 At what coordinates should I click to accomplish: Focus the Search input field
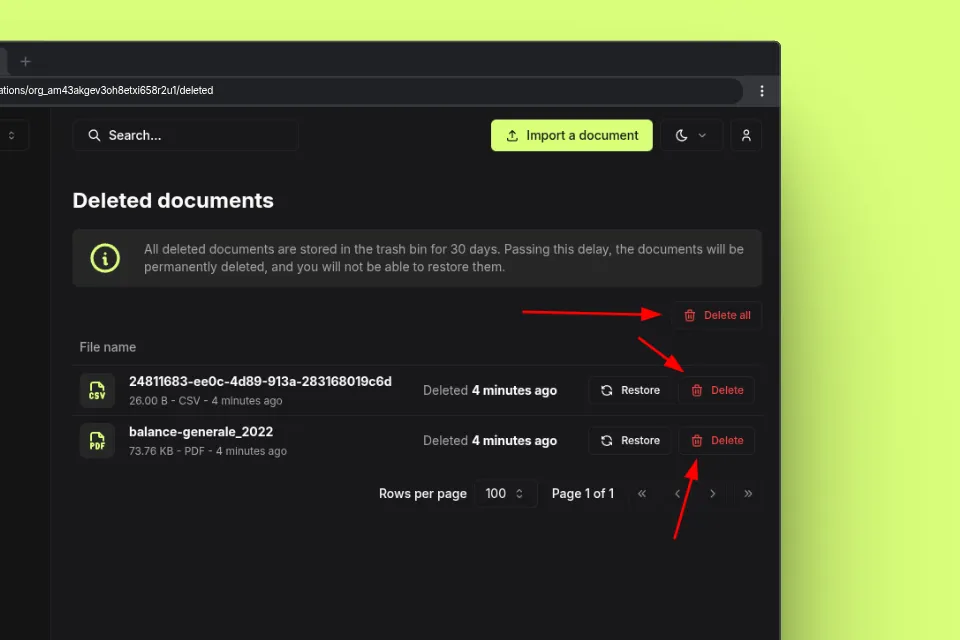point(185,136)
